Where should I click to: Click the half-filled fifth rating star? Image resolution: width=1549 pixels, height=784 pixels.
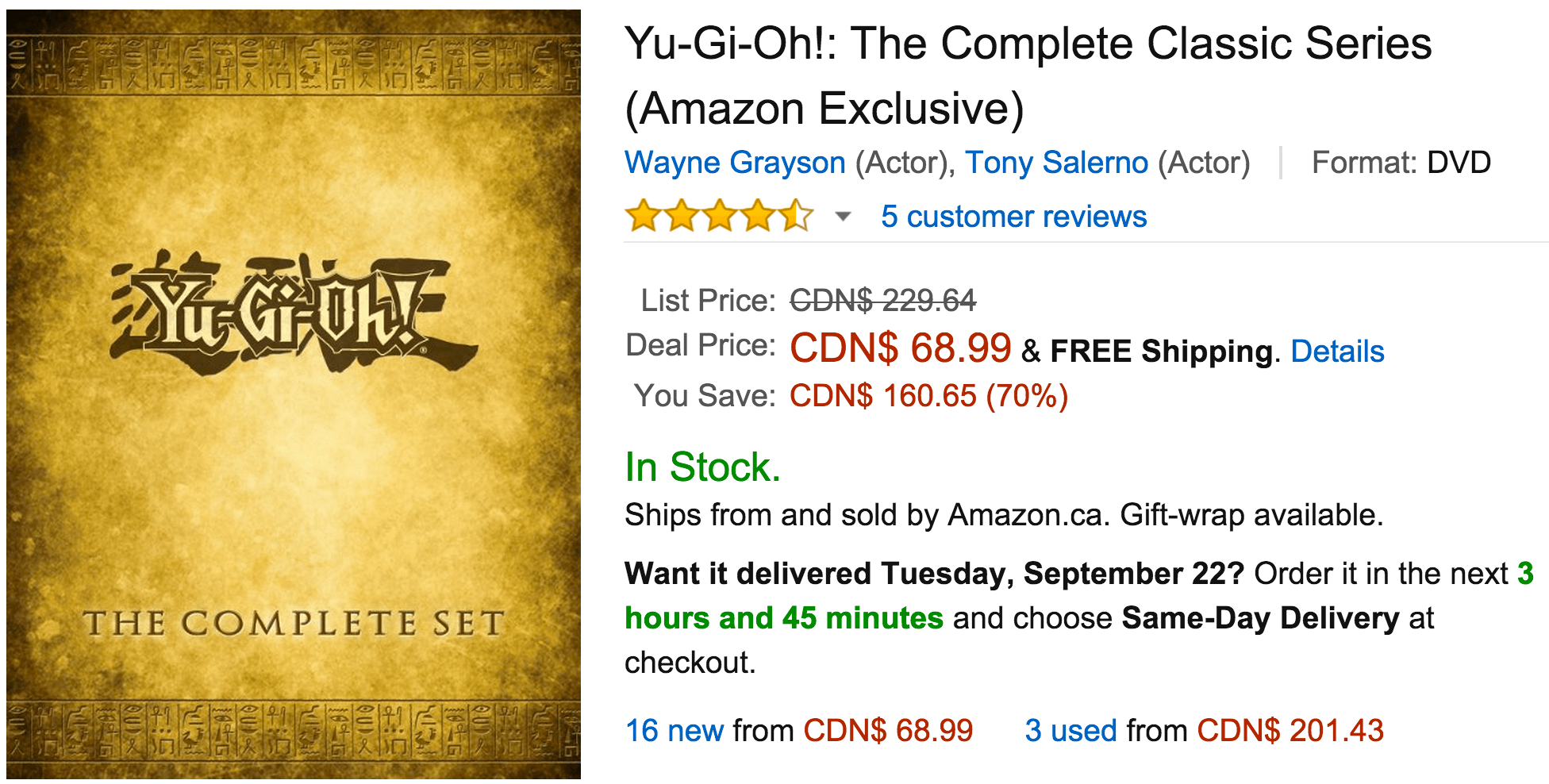point(795,216)
